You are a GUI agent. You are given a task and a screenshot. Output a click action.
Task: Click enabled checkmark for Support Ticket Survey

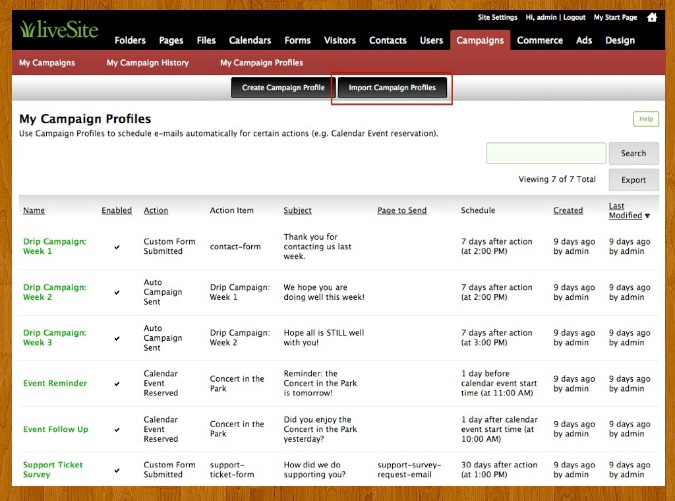(x=117, y=470)
